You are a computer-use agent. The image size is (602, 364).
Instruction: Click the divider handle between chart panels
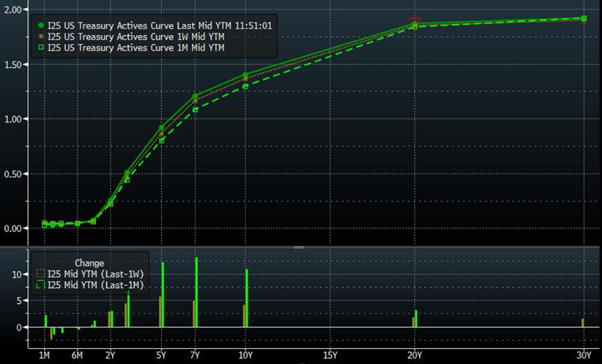tap(299, 247)
